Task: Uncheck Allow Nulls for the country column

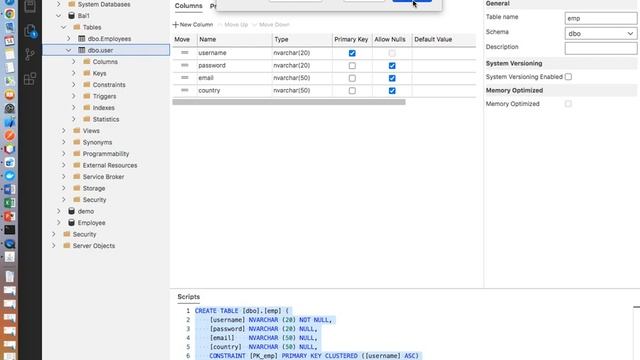Action: pyautogui.click(x=392, y=91)
